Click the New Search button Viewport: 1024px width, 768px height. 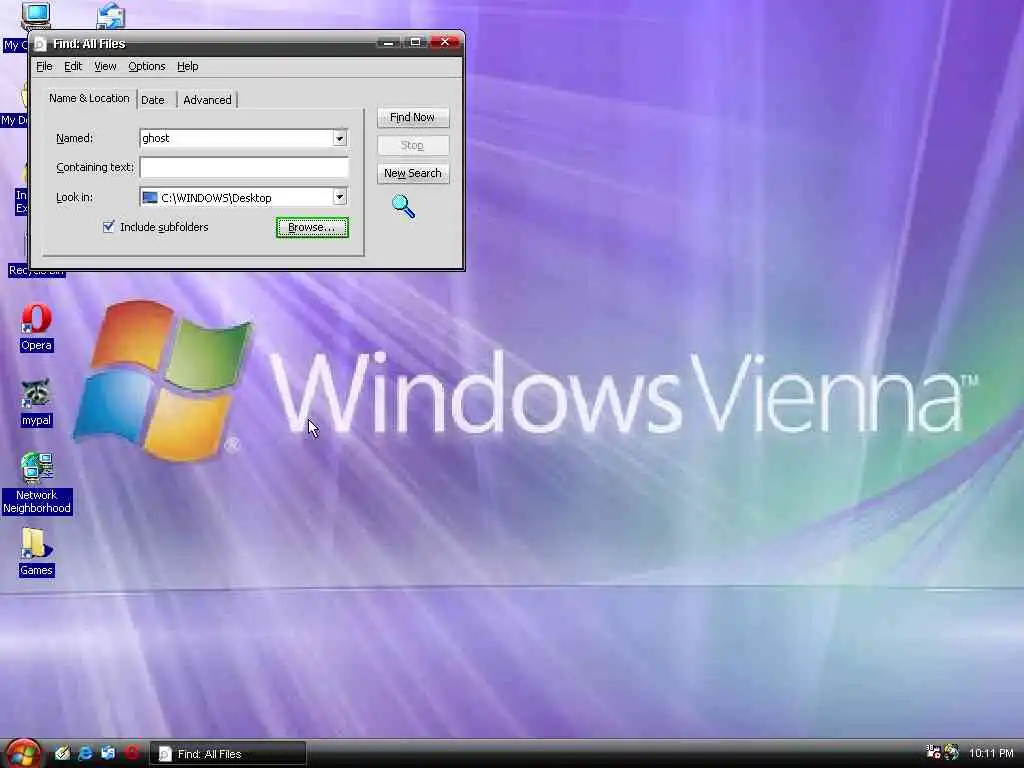click(413, 173)
